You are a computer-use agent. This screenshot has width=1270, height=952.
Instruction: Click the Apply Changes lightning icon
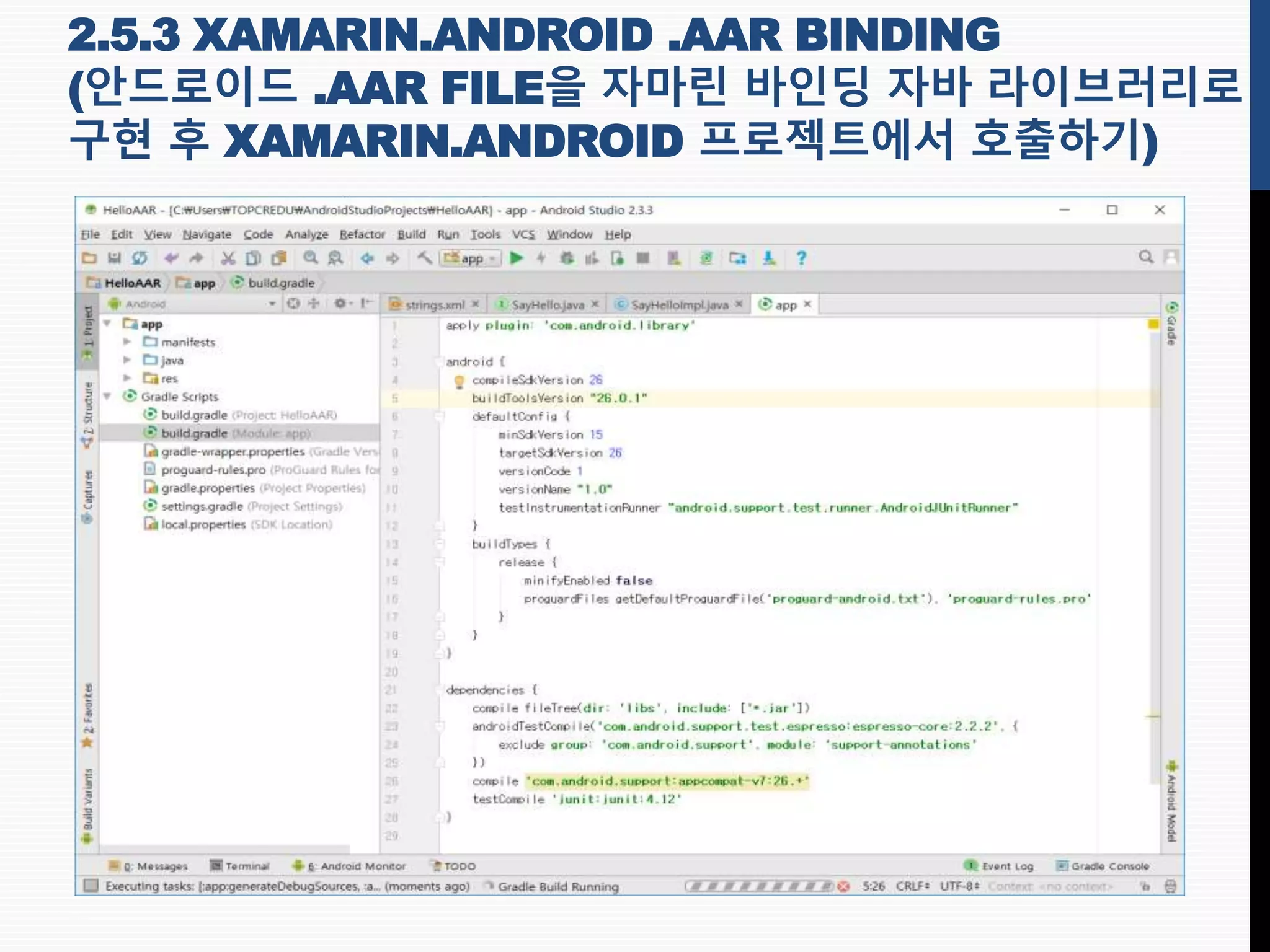pyautogui.click(x=541, y=258)
